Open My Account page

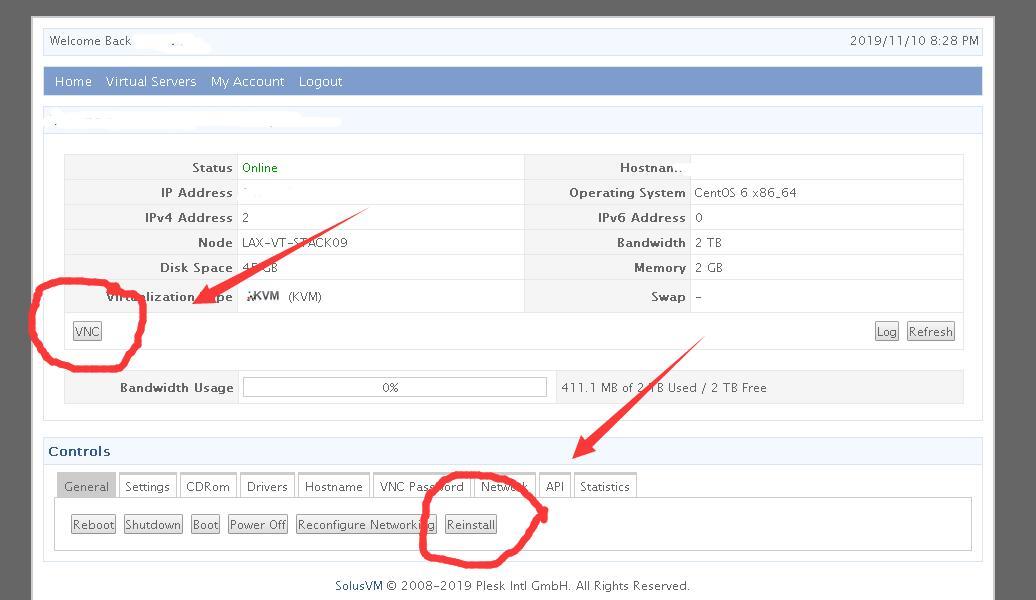point(247,81)
